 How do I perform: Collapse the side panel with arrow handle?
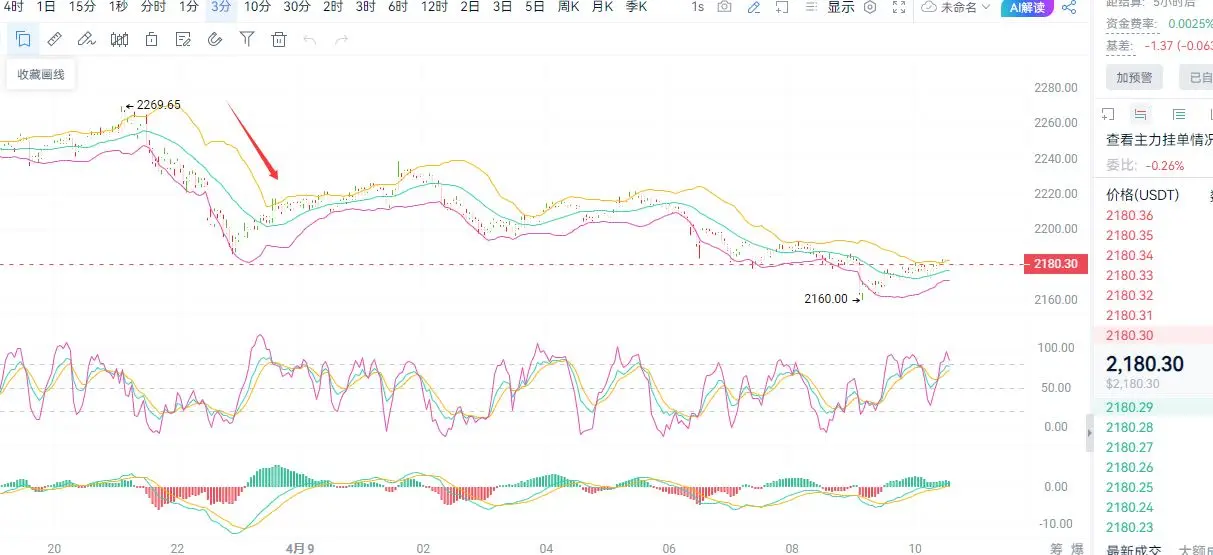[1090, 432]
